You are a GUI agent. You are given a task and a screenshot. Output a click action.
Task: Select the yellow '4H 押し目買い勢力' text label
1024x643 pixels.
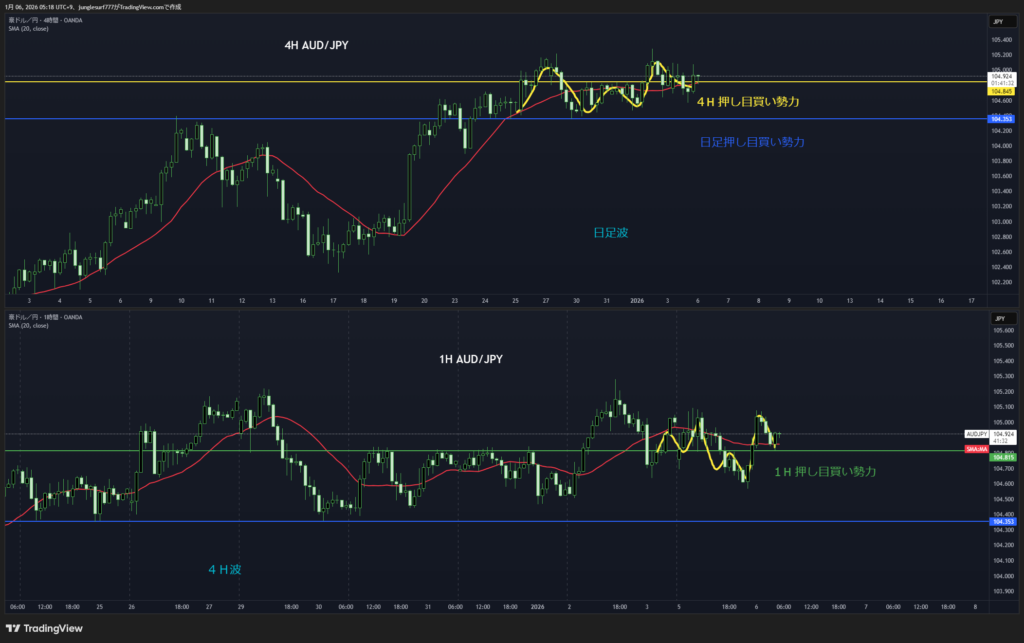coord(748,101)
